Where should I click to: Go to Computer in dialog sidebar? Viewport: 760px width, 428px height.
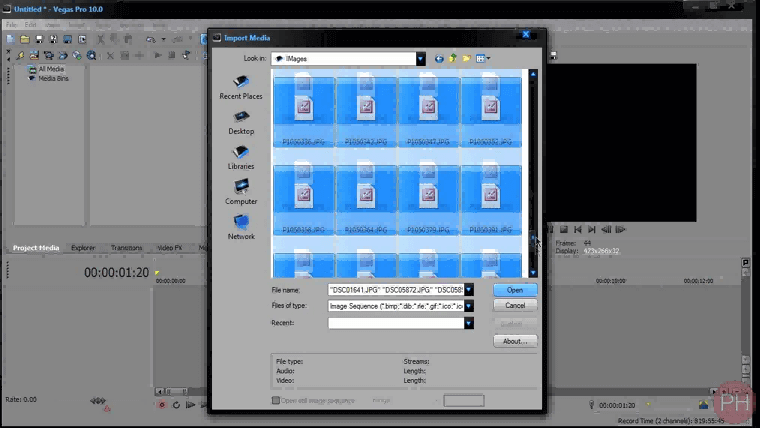(x=241, y=192)
